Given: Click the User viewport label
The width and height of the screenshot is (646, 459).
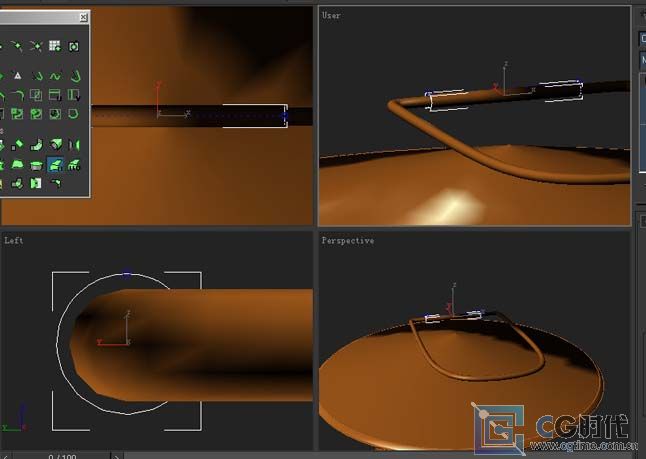Looking at the screenshot, I should click(331, 16).
